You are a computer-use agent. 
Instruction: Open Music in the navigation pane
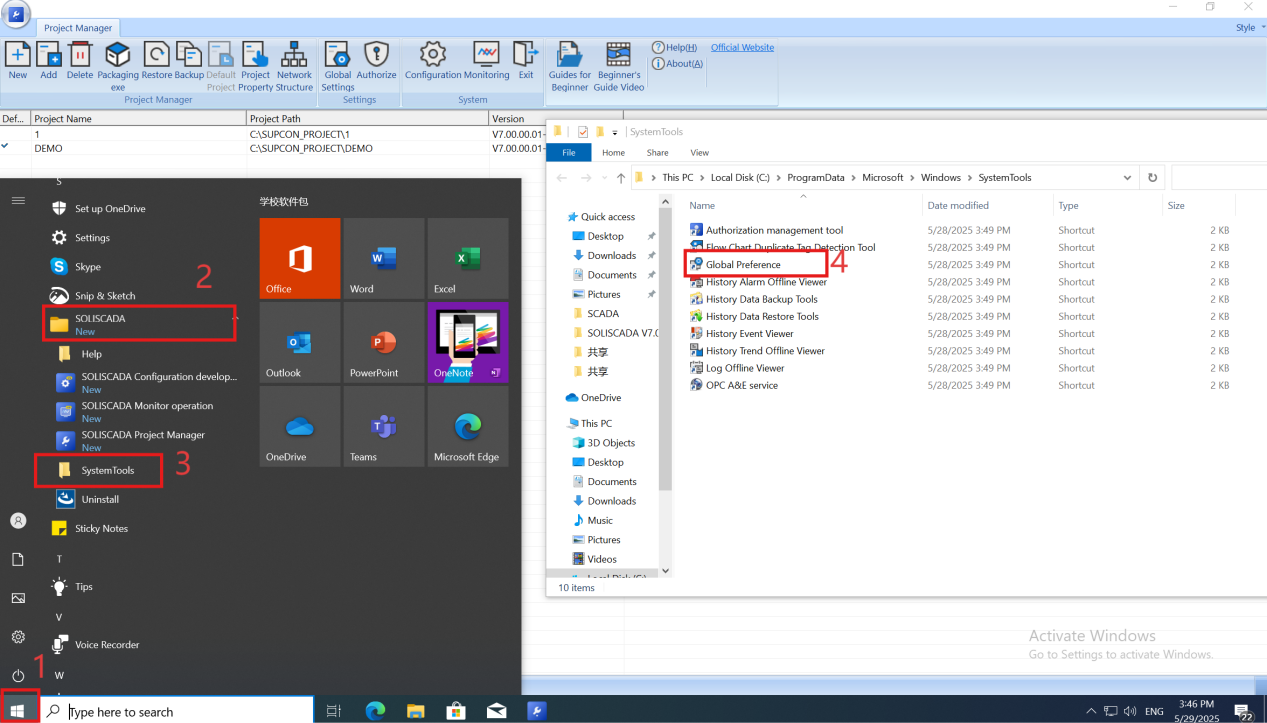coord(592,520)
